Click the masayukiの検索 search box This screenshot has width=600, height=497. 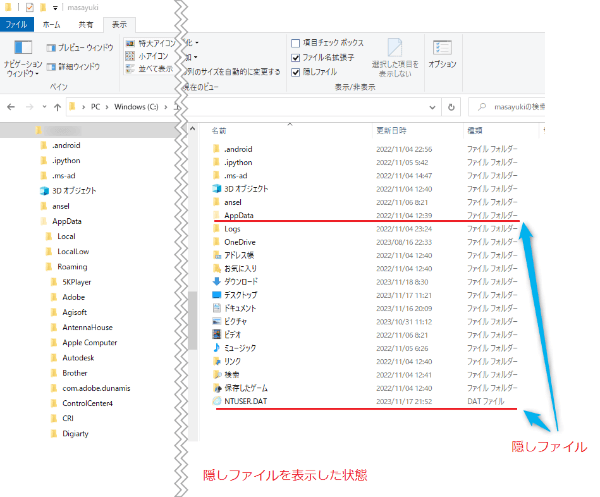(x=507, y=107)
